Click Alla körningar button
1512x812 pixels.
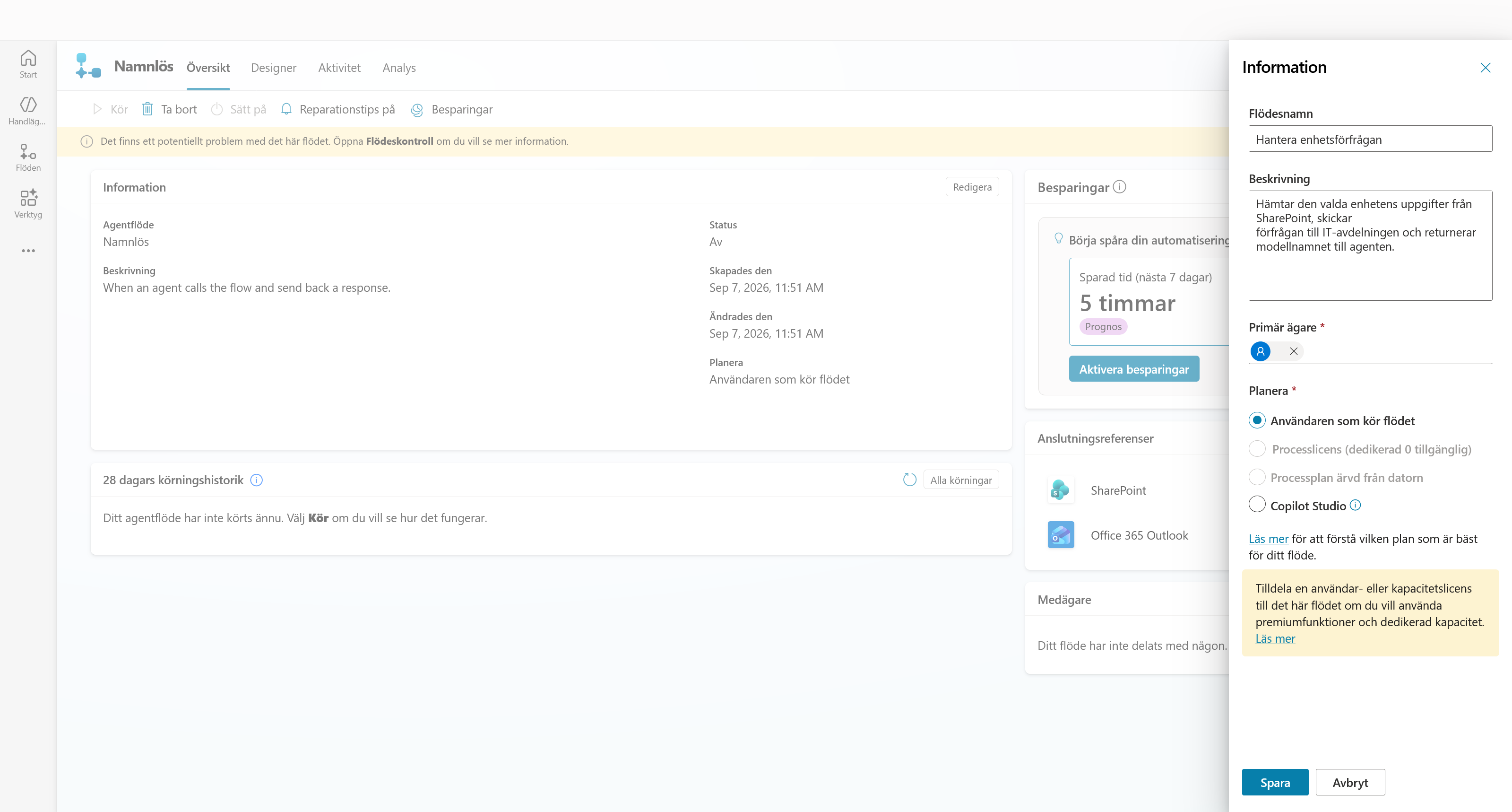point(961,480)
